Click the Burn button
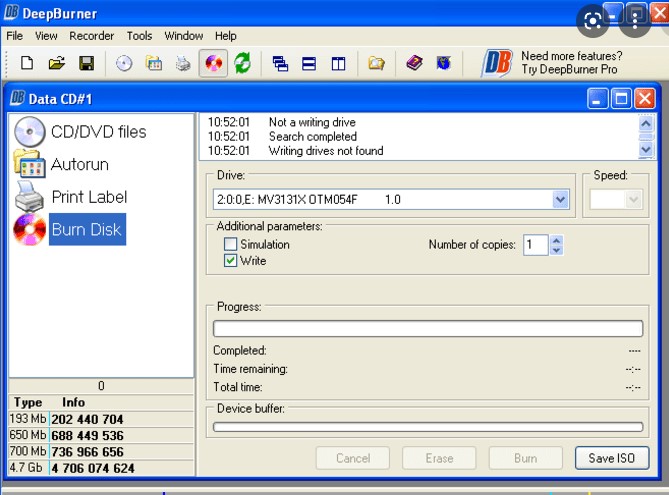Screen dimensions: 669x495 point(526,458)
